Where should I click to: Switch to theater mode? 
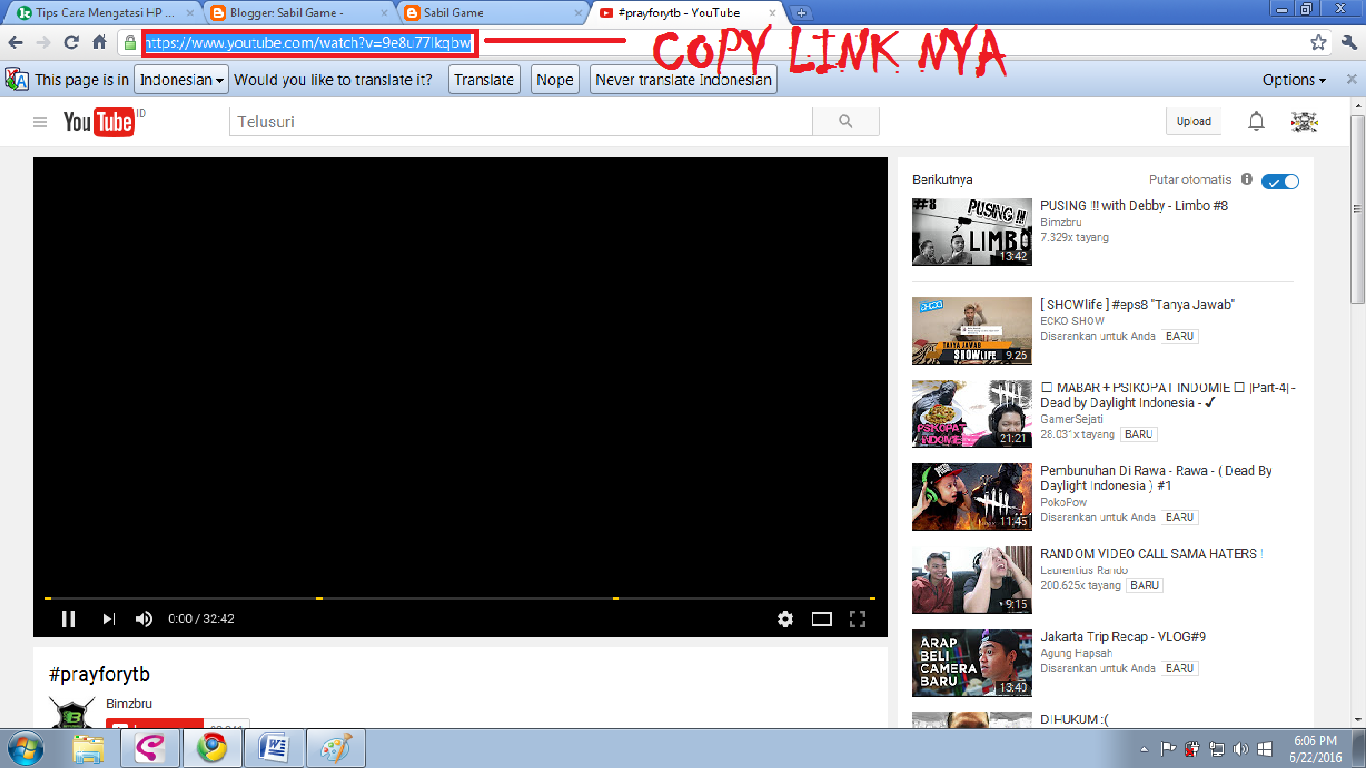(x=821, y=619)
